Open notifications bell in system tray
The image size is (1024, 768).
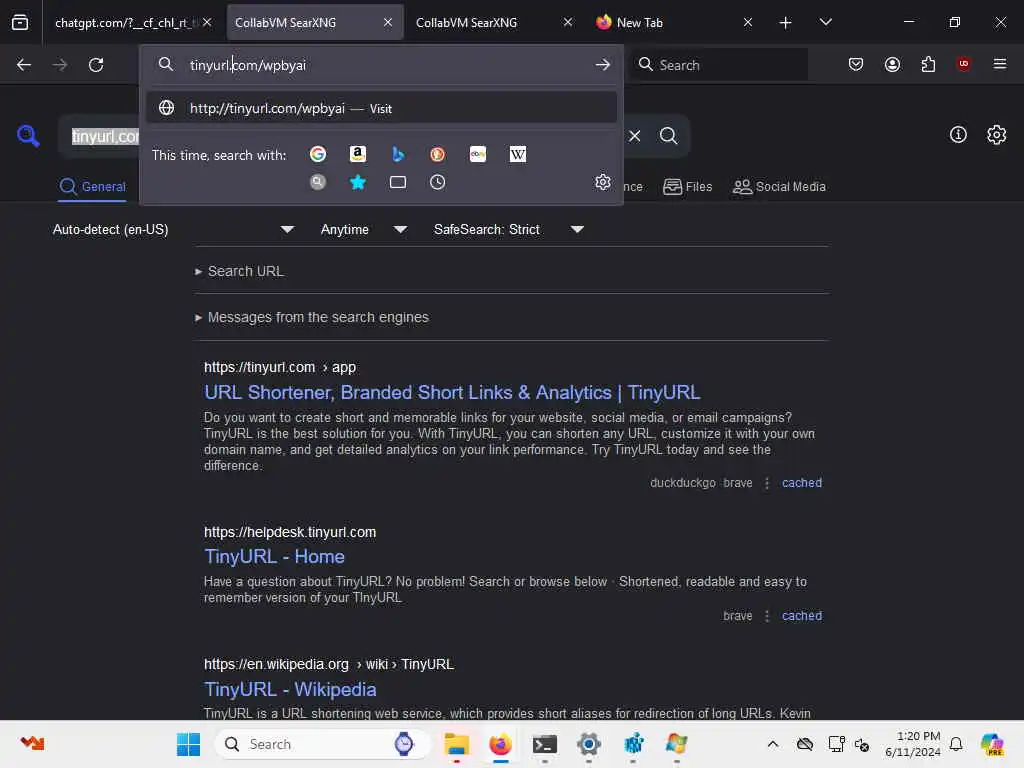coord(956,744)
